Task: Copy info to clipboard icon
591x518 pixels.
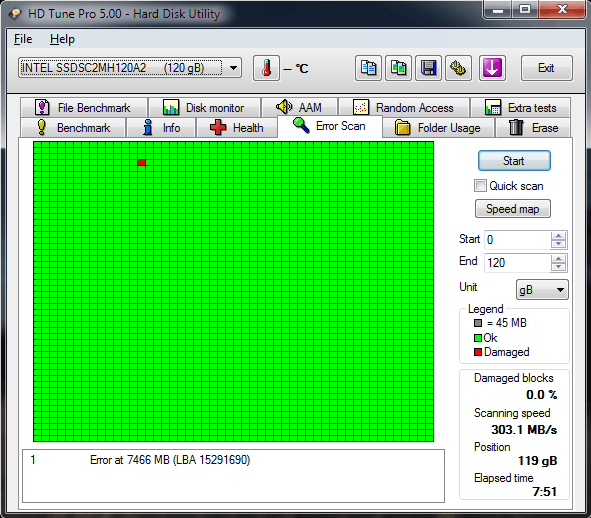Action: point(368,68)
